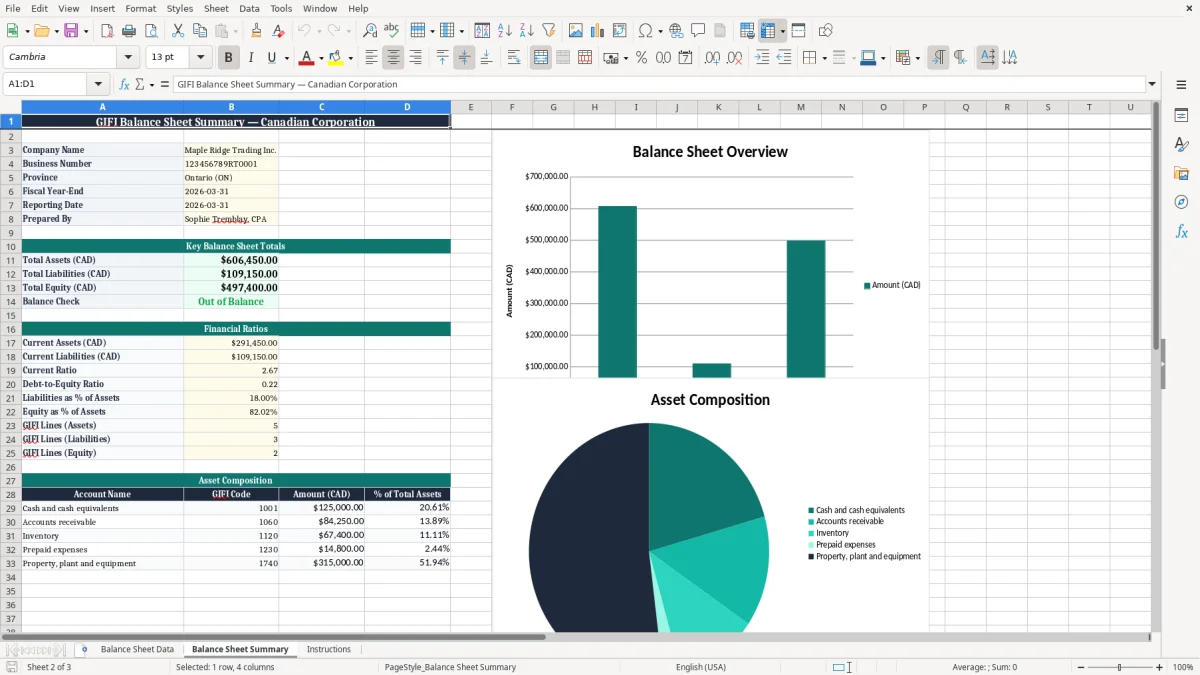The image size is (1200, 675).
Task: Apply yellow background color swatch
Action: pos(335,58)
